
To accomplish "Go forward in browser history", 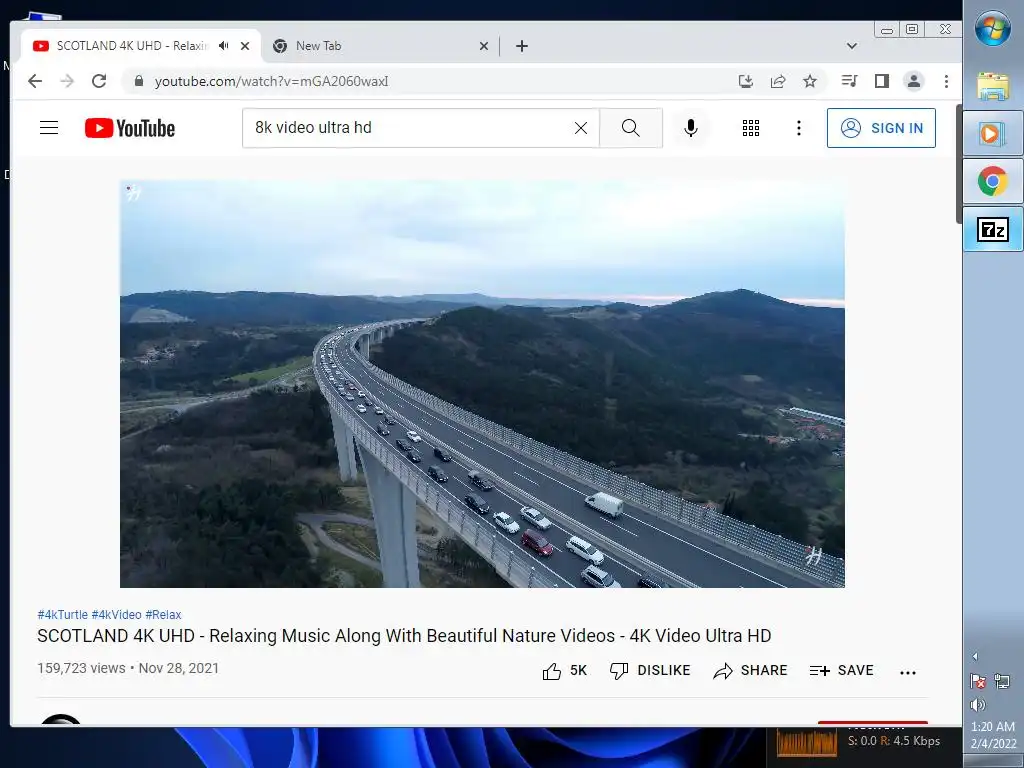I will (x=67, y=81).
